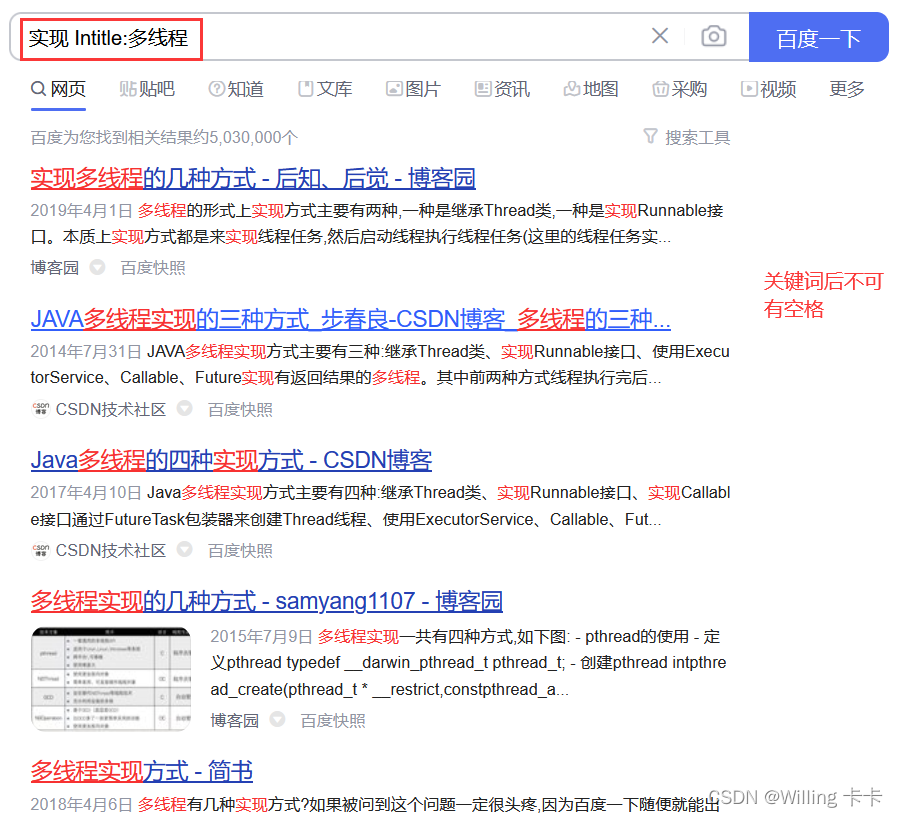
Task: Open the 视频 tab
Action: pyautogui.click(x=768, y=89)
